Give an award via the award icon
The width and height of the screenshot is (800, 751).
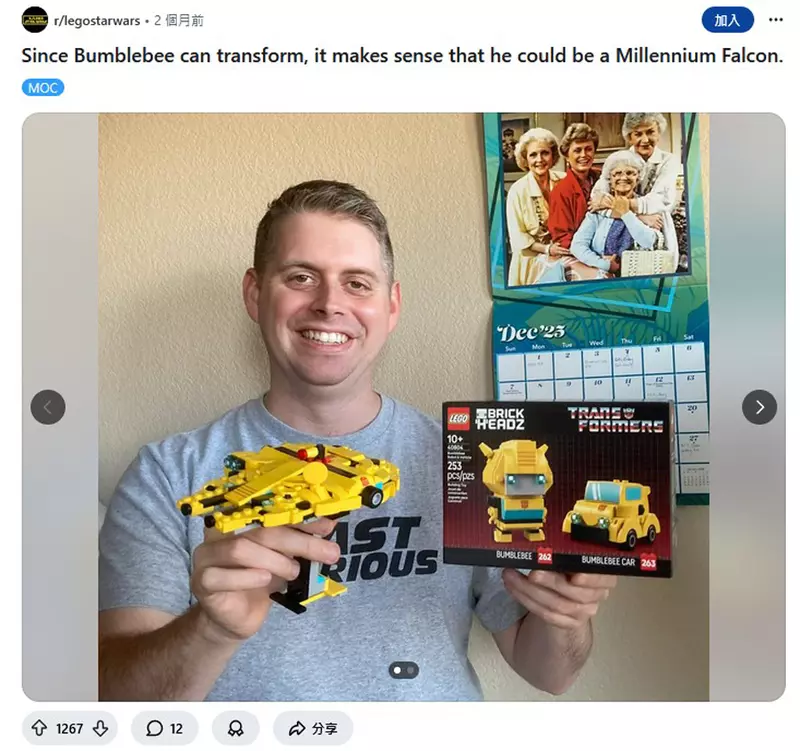235,728
